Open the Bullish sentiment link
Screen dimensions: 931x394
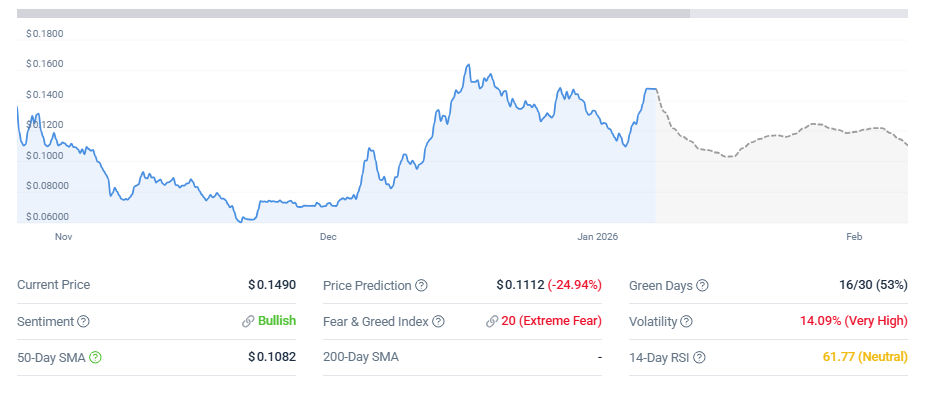pyautogui.click(x=277, y=321)
